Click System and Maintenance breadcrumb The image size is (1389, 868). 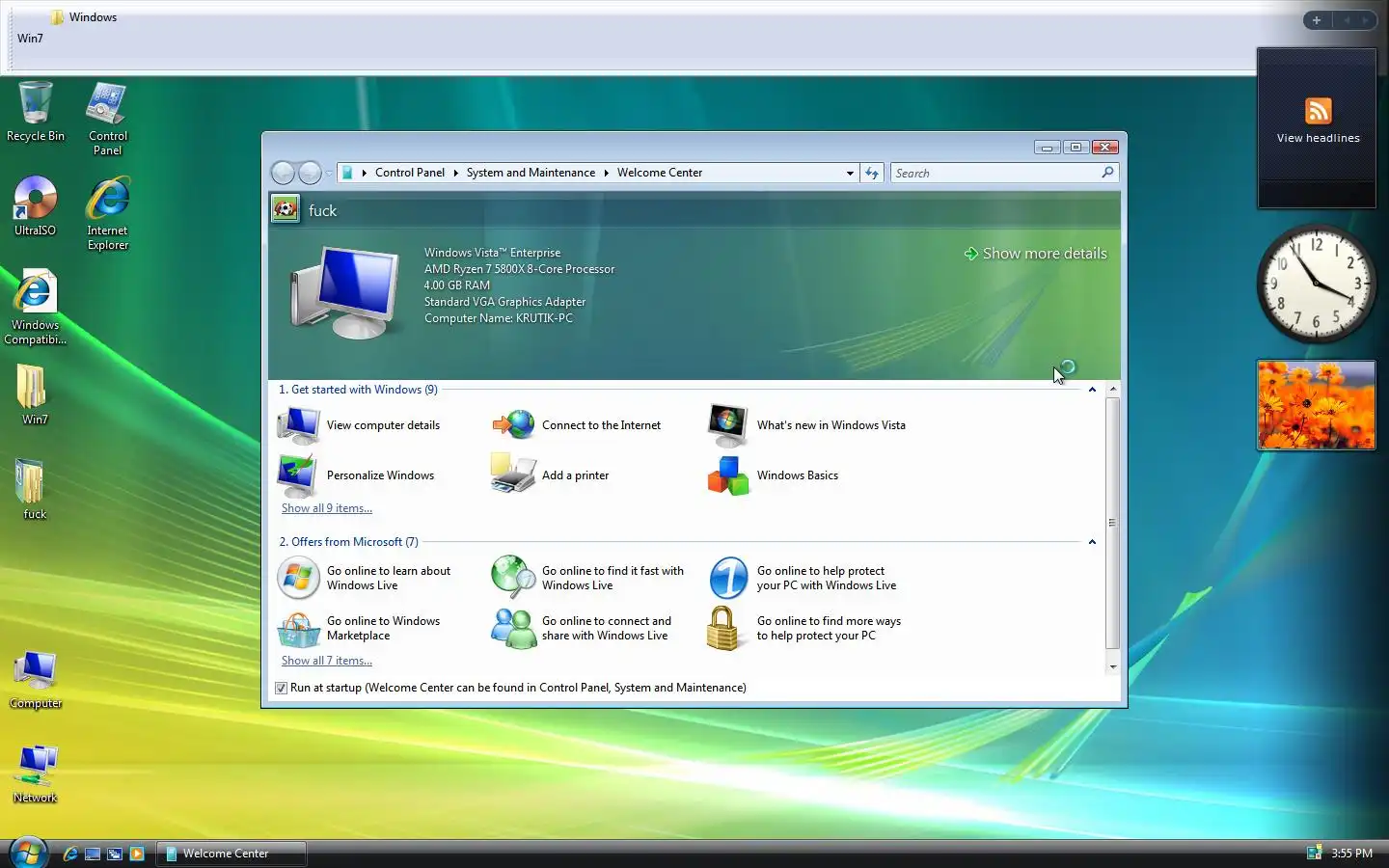tap(531, 173)
